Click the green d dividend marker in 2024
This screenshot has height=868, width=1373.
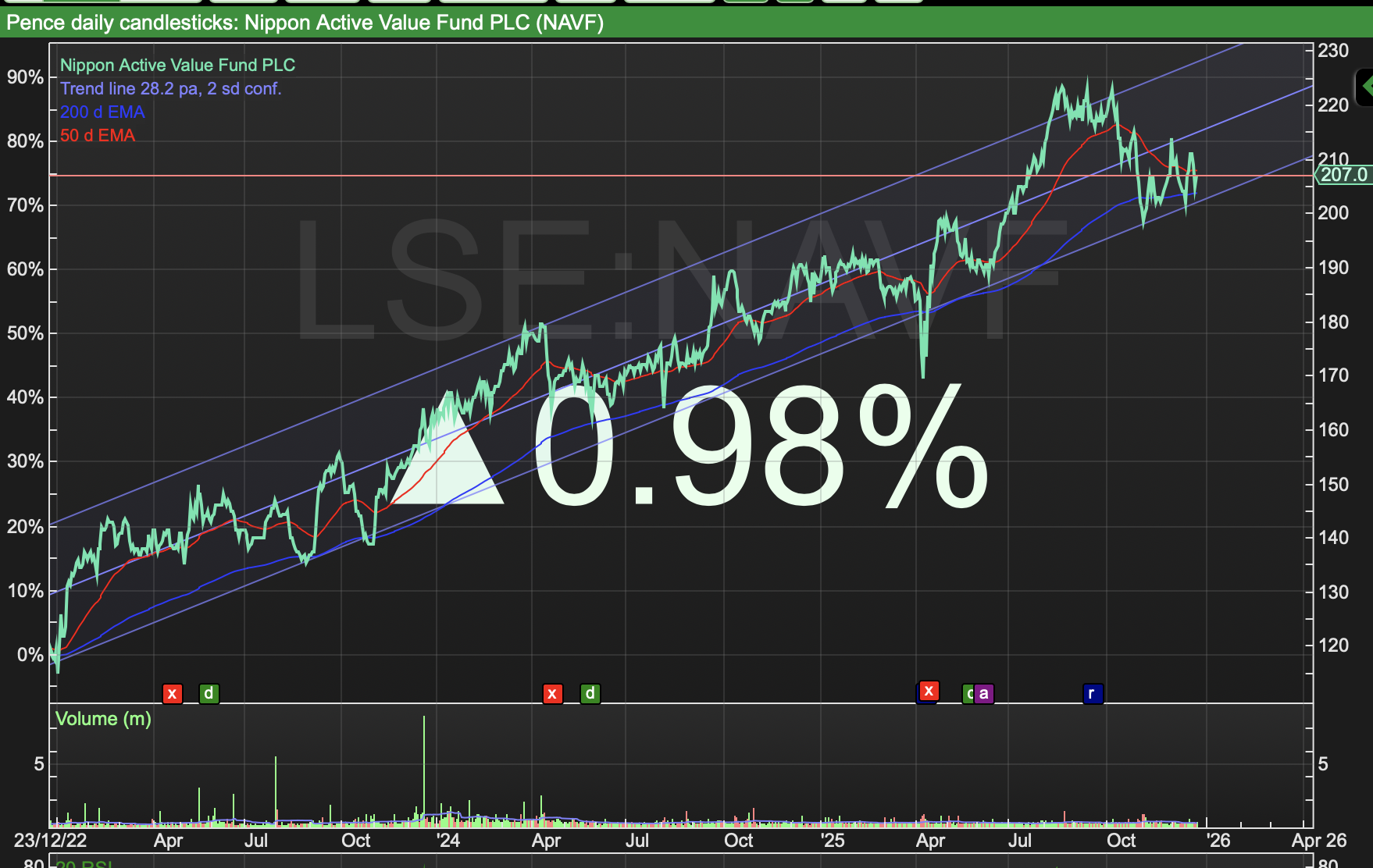coord(590,693)
